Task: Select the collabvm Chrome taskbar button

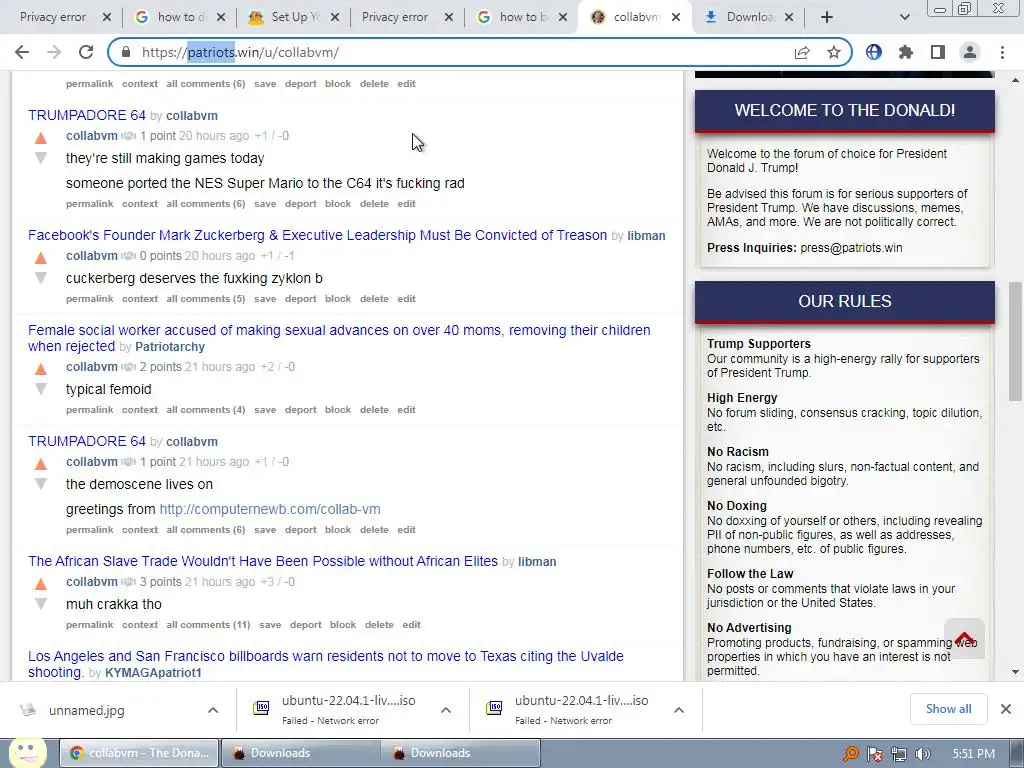Action: pyautogui.click(x=138, y=753)
